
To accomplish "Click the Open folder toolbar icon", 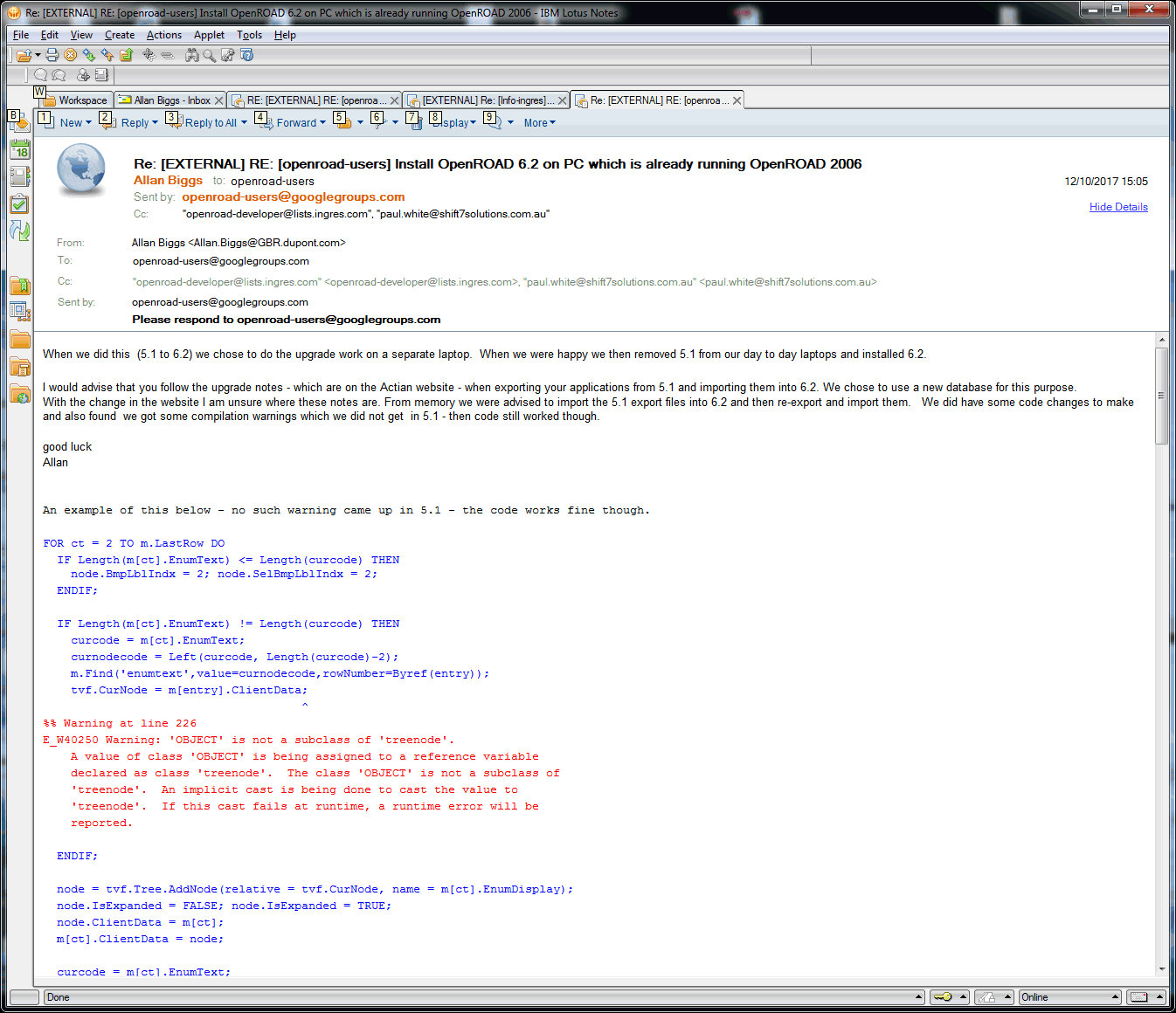I will [x=24, y=55].
